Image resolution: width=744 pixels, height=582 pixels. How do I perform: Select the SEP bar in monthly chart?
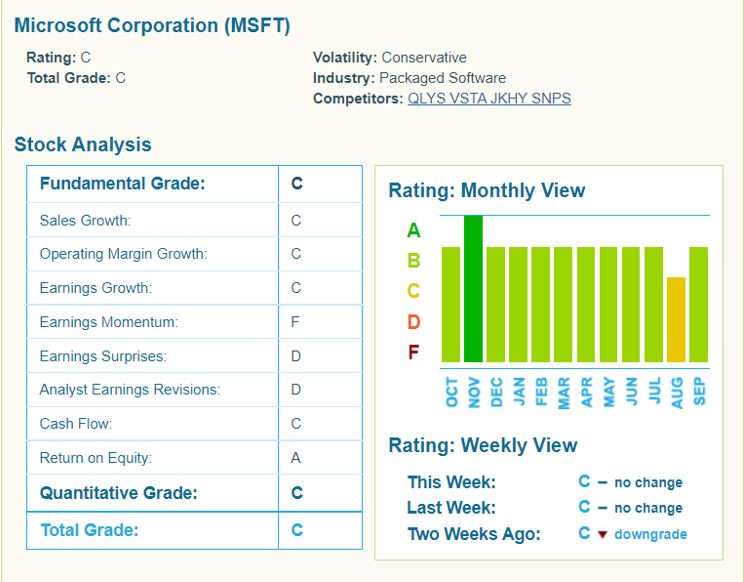[x=698, y=304]
